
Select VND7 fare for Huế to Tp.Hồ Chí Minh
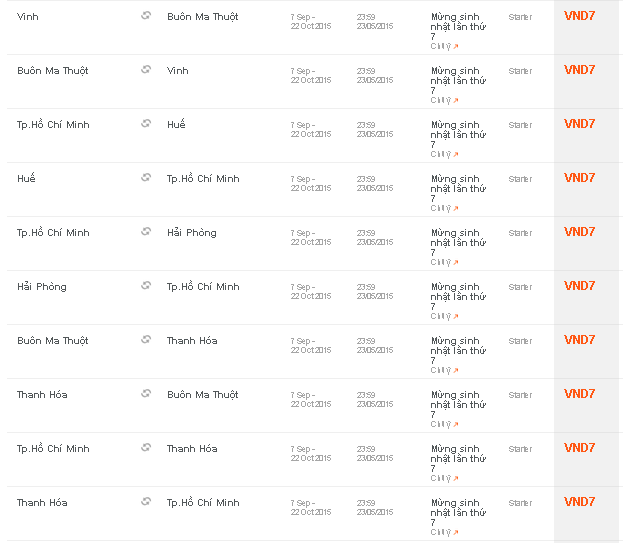tap(579, 178)
